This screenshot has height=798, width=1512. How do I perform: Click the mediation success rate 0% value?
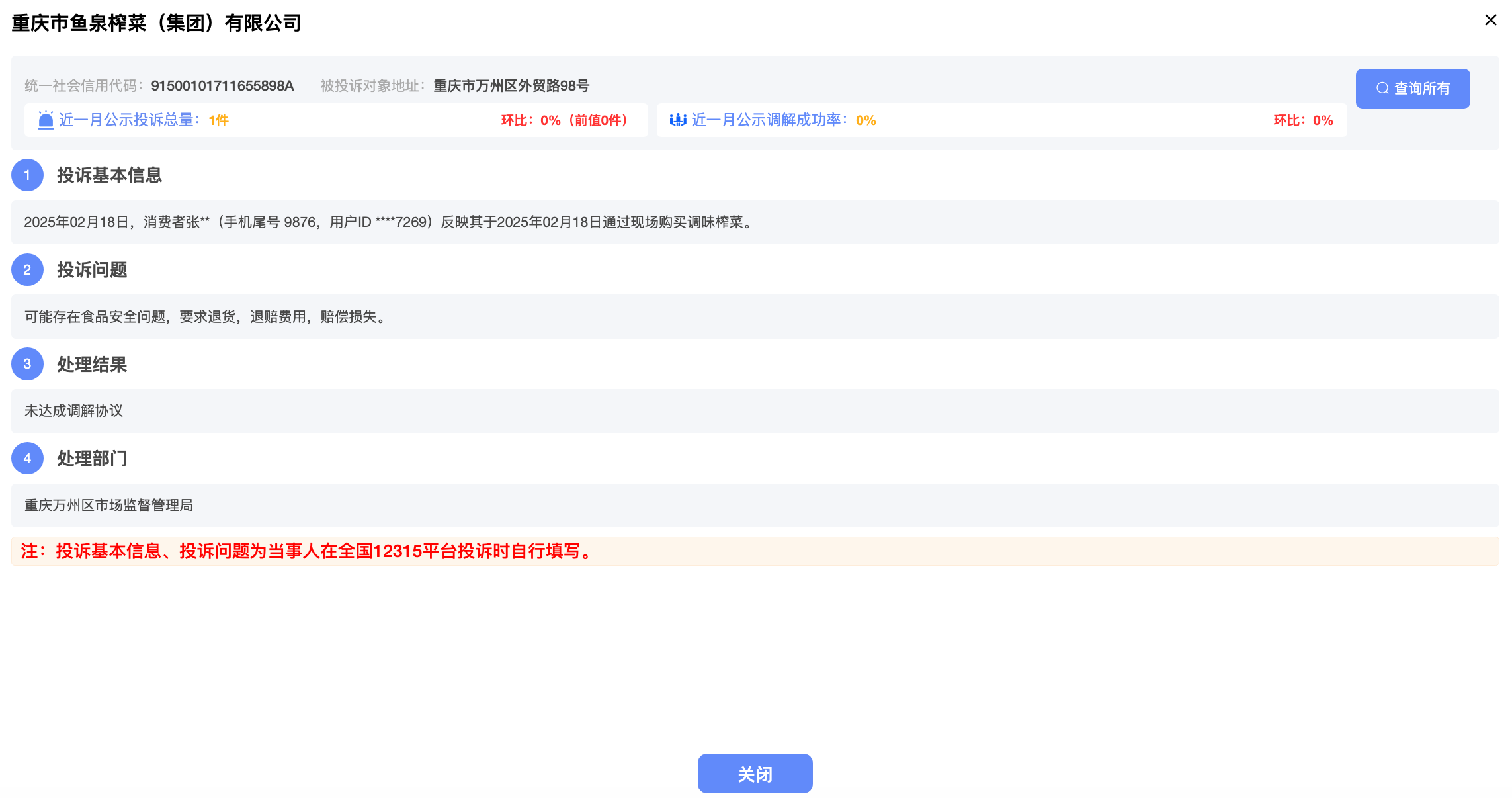coord(866,120)
